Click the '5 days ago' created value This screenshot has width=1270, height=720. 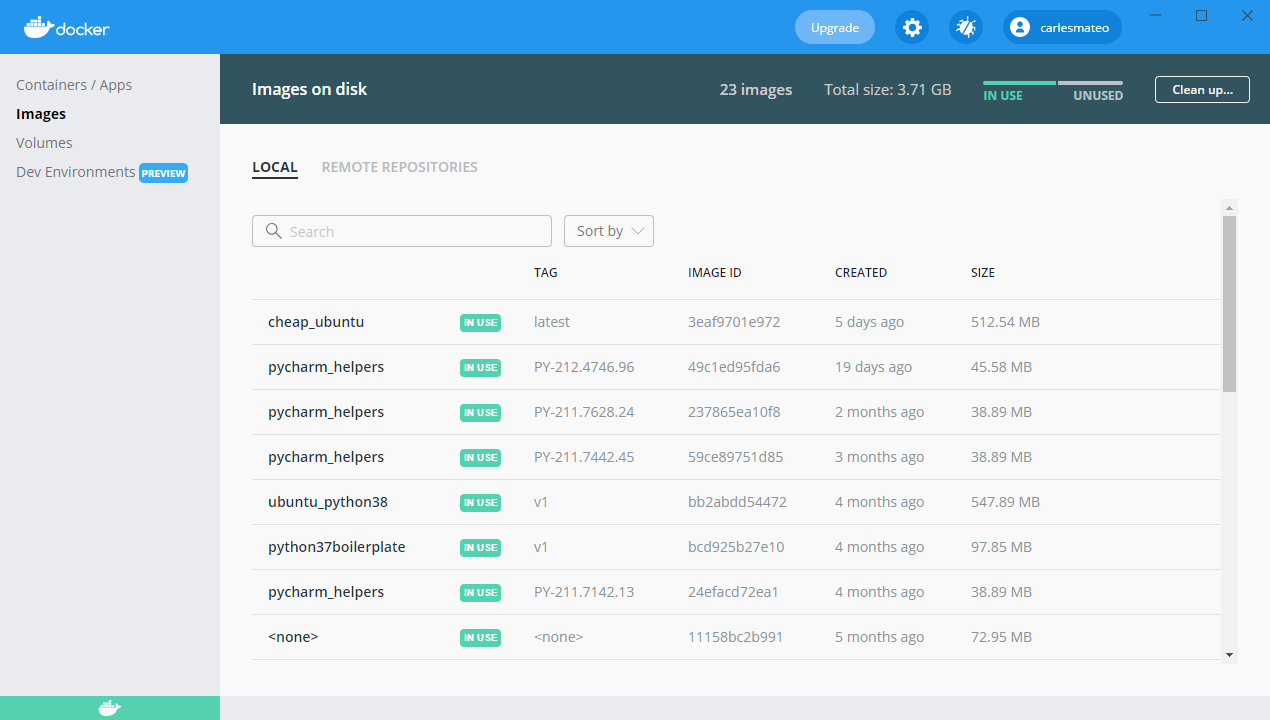tap(869, 322)
